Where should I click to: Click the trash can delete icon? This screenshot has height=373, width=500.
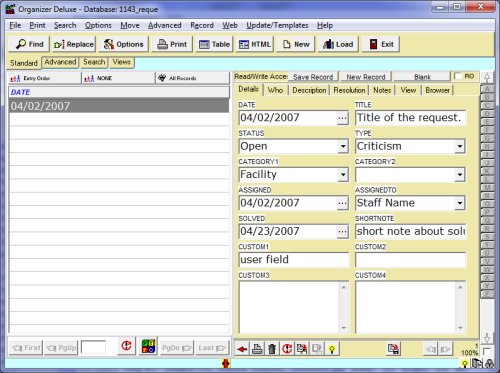[272, 349]
